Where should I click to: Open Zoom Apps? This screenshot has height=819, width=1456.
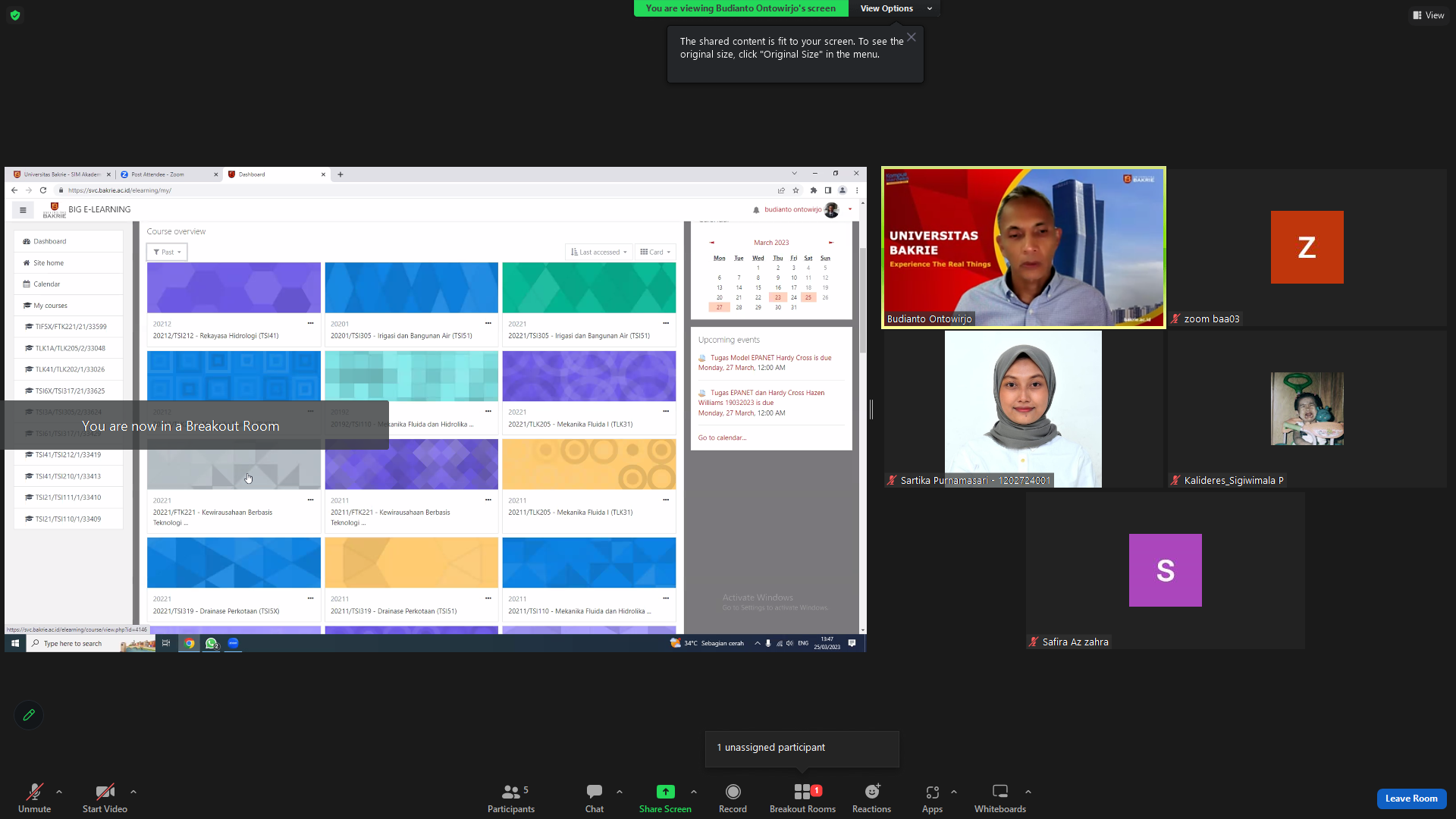pyautogui.click(x=932, y=798)
